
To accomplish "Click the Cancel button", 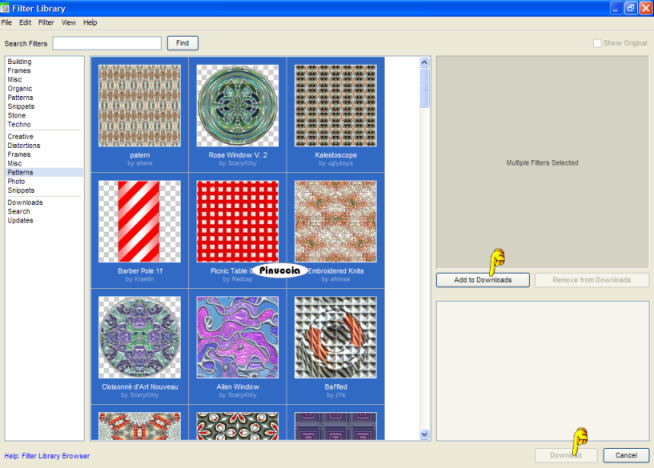I will (626, 455).
